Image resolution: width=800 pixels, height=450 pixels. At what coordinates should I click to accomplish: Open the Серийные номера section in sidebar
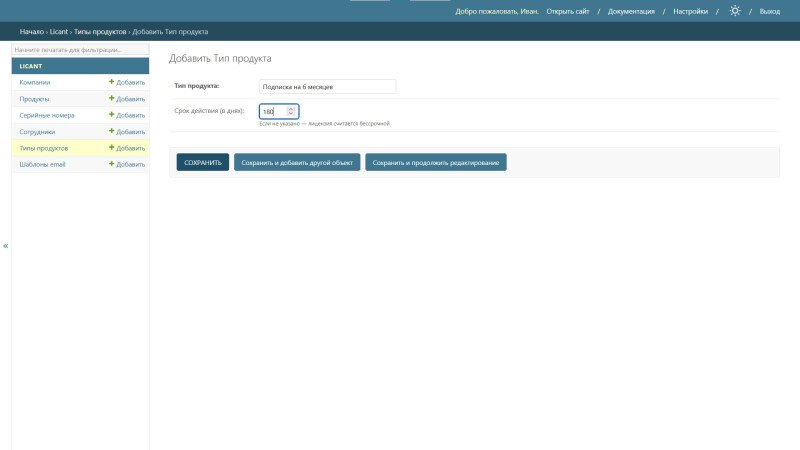coord(46,115)
